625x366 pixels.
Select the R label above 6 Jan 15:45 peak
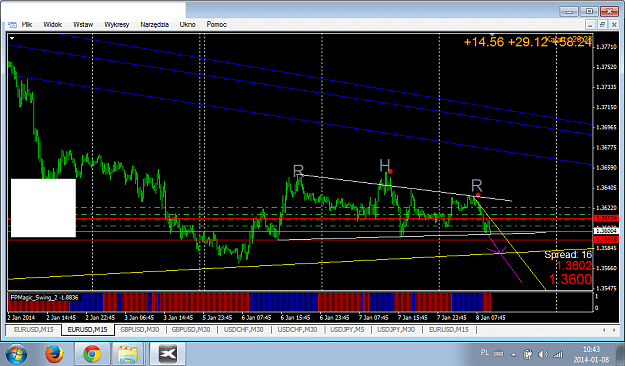coord(298,171)
